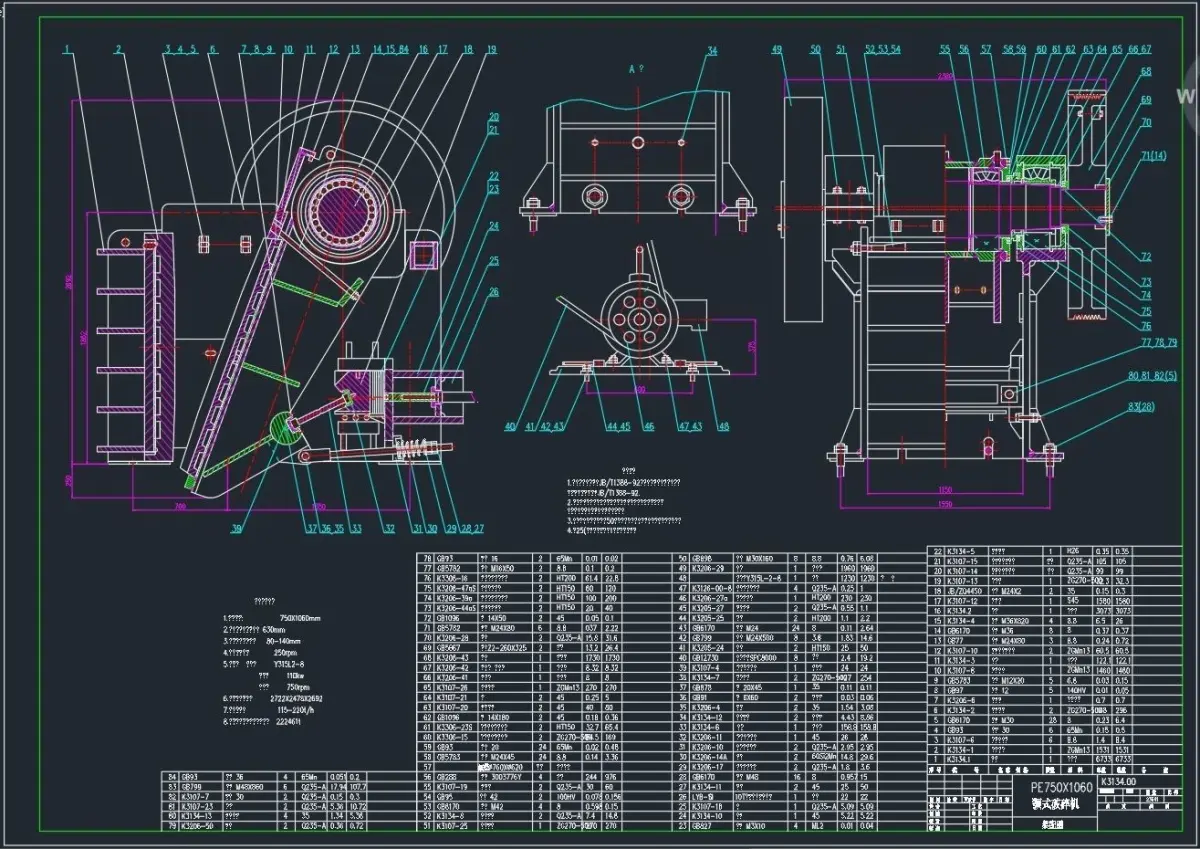Click spec value 750rpm
Screen dimensions: 1200x849
click(298, 687)
